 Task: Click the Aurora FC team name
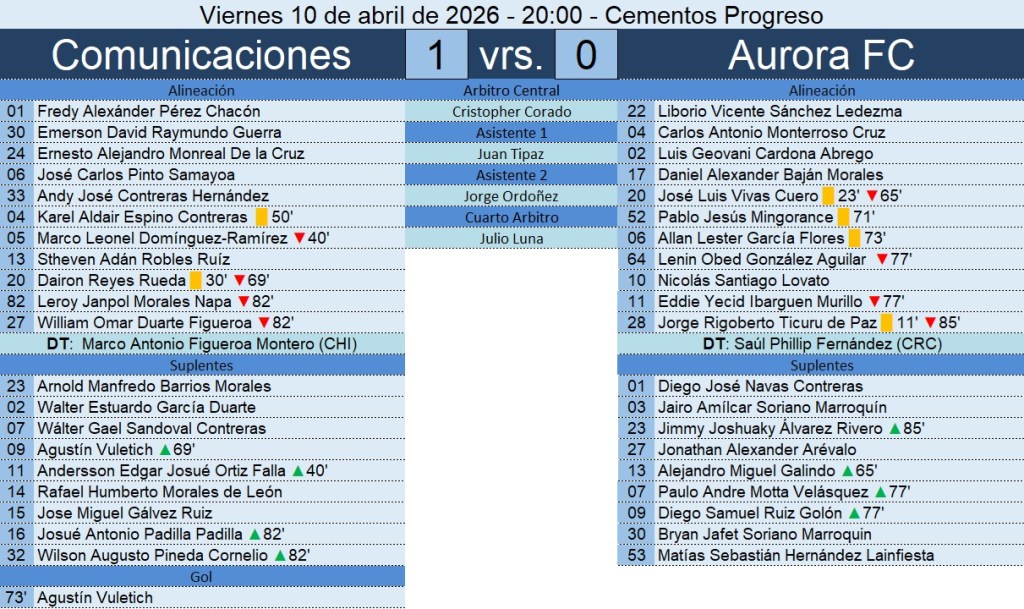tap(820, 55)
